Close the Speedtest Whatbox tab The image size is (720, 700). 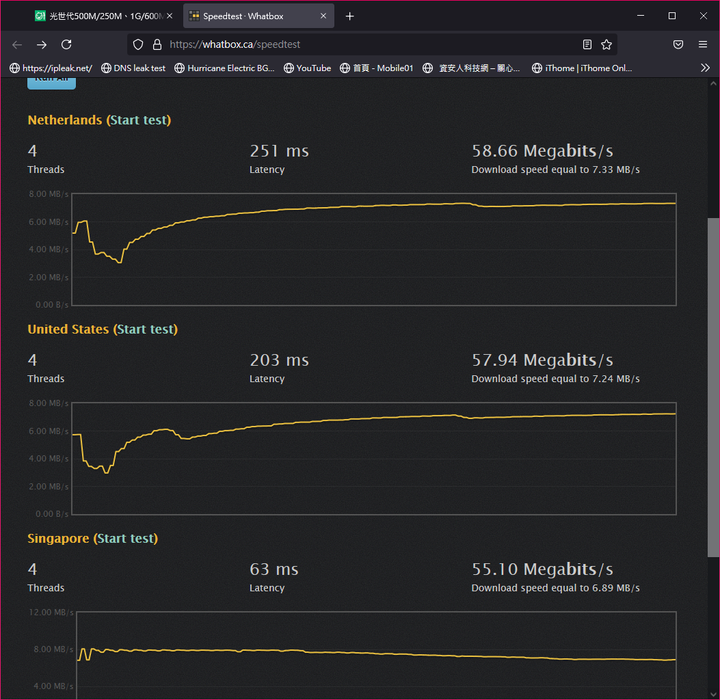click(x=323, y=16)
